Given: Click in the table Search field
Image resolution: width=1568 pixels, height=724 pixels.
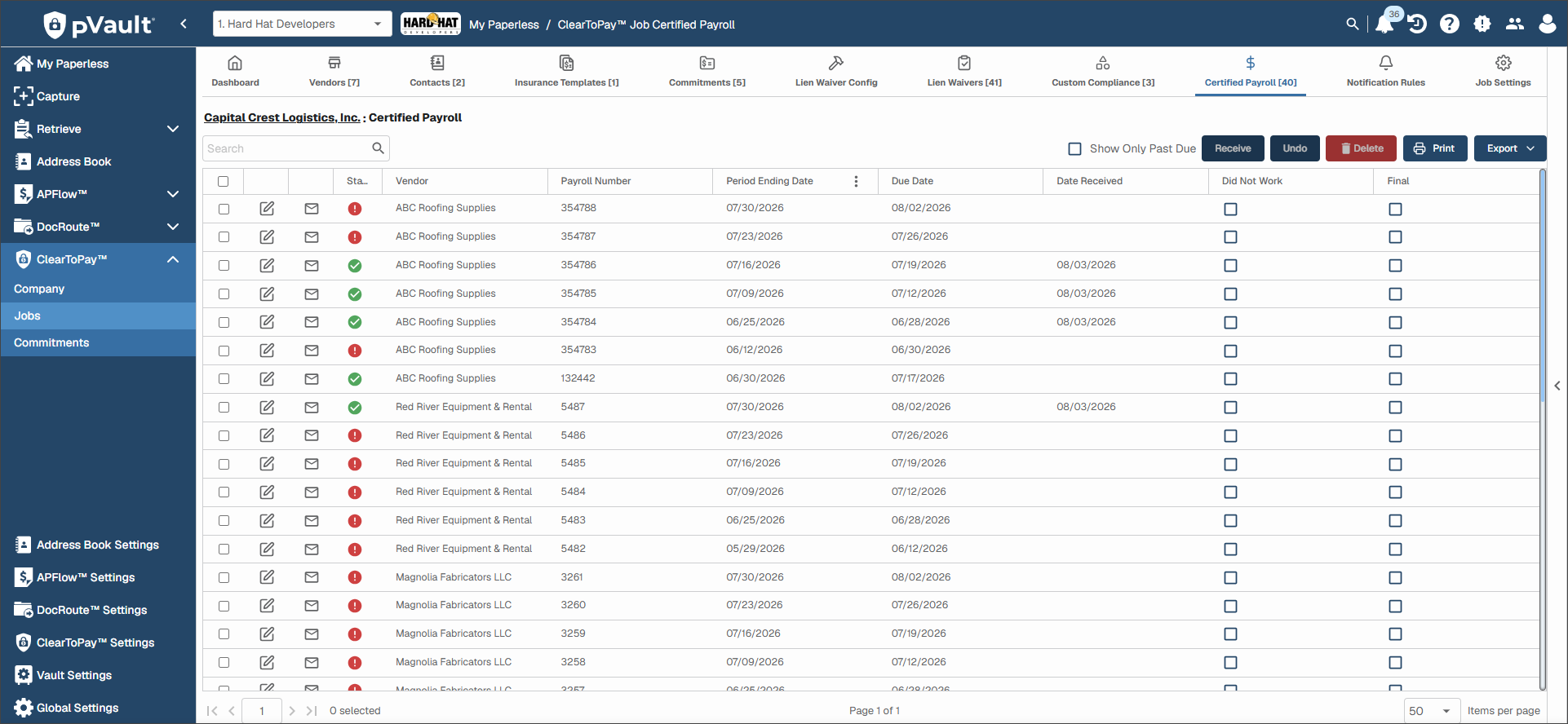Looking at the screenshot, I should pos(286,148).
